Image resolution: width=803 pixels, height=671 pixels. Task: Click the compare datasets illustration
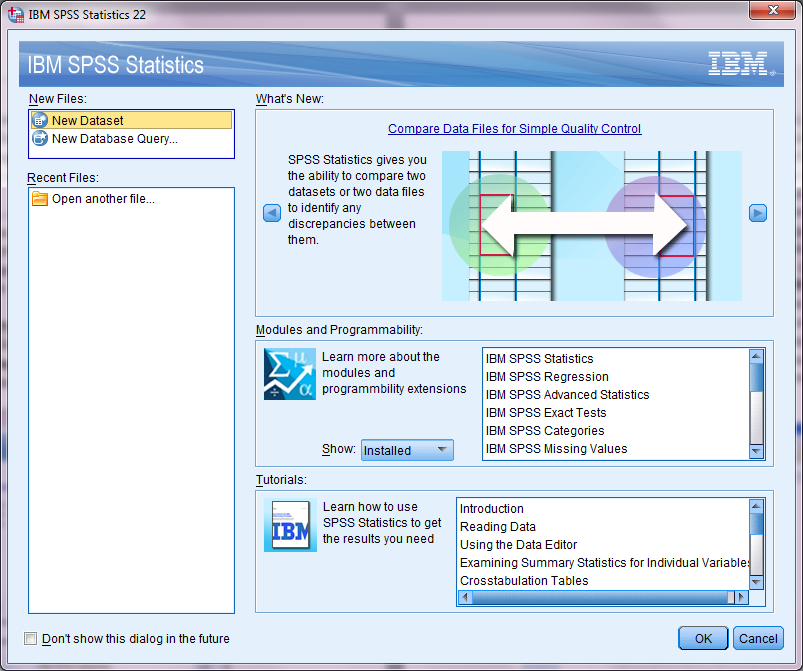pyautogui.click(x=591, y=225)
